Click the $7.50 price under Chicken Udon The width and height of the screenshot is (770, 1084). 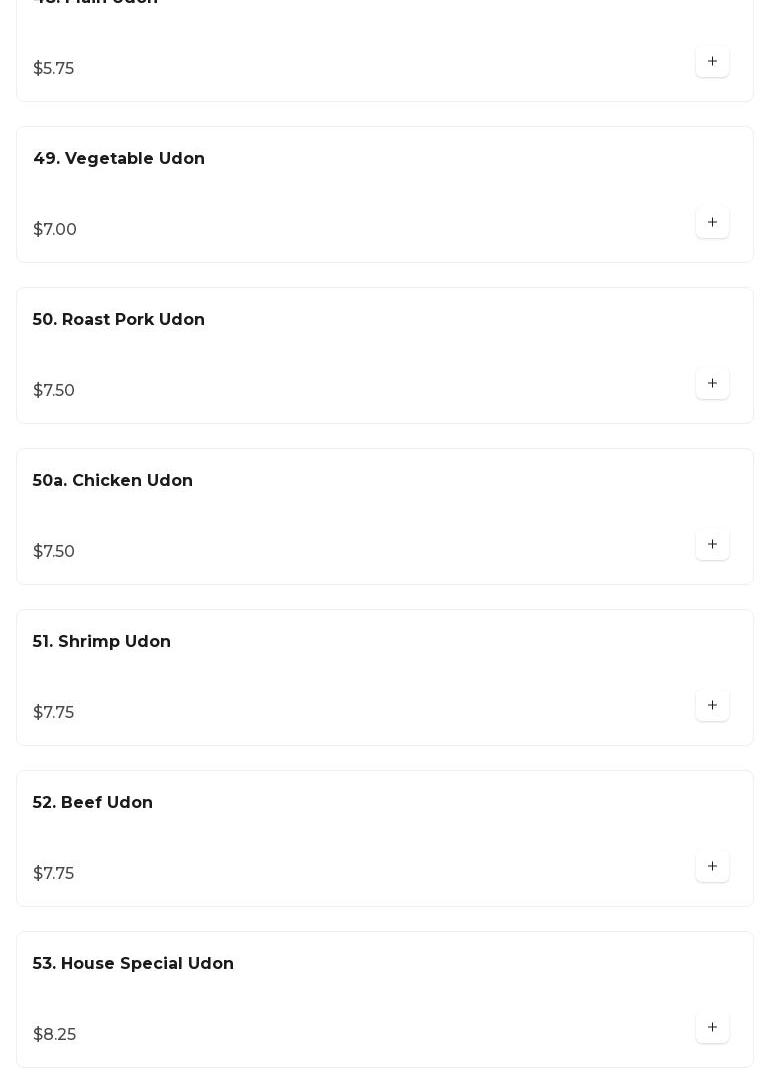point(54,552)
